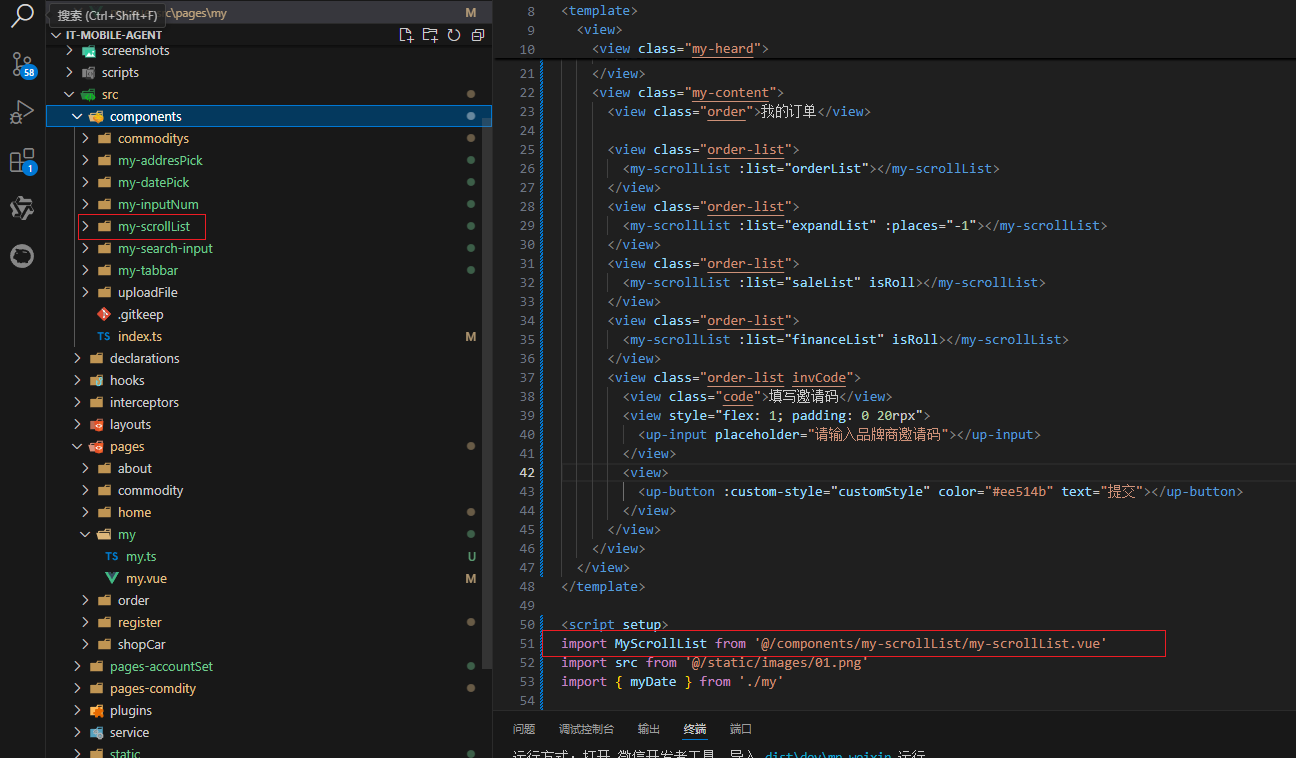The image size is (1296, 758).
Task: Collapse the IT-MOBILE-AGENT explorer section
Action: coord(56,35)
